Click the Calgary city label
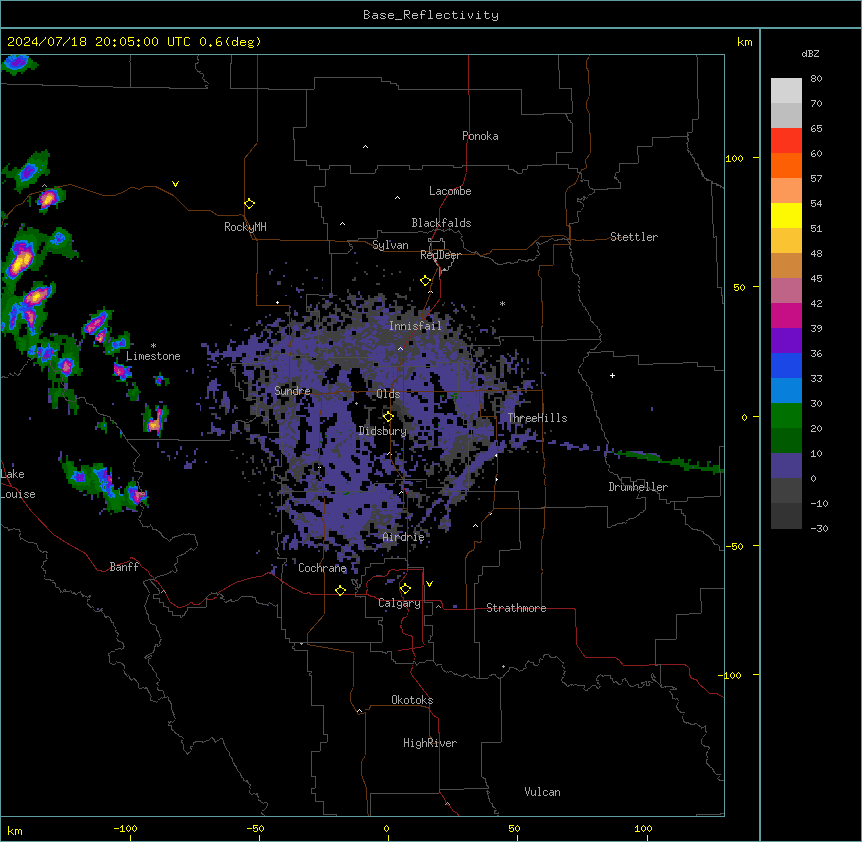 click(x=399, y=603)
